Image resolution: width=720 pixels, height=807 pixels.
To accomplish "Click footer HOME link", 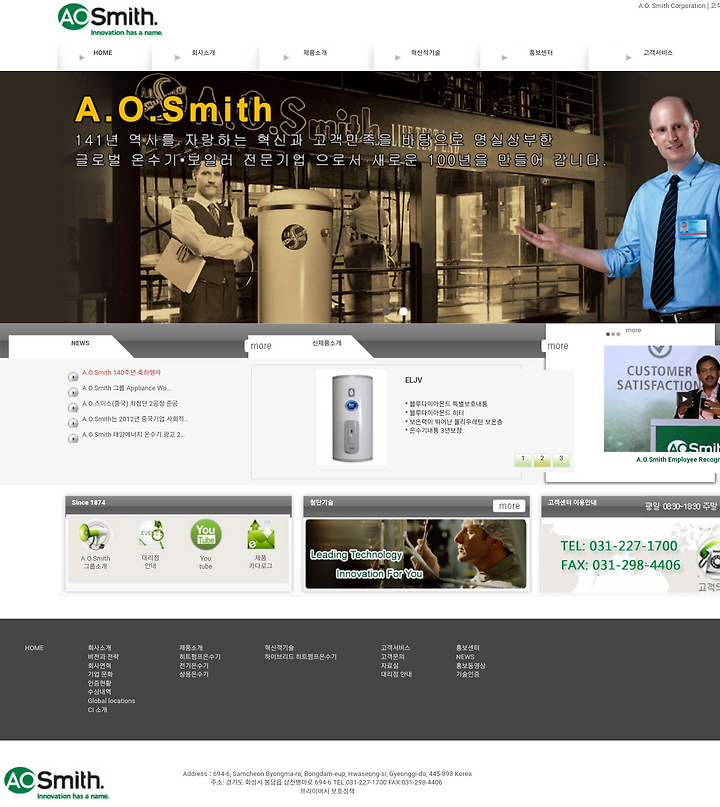I will click(x=34, y=648).
